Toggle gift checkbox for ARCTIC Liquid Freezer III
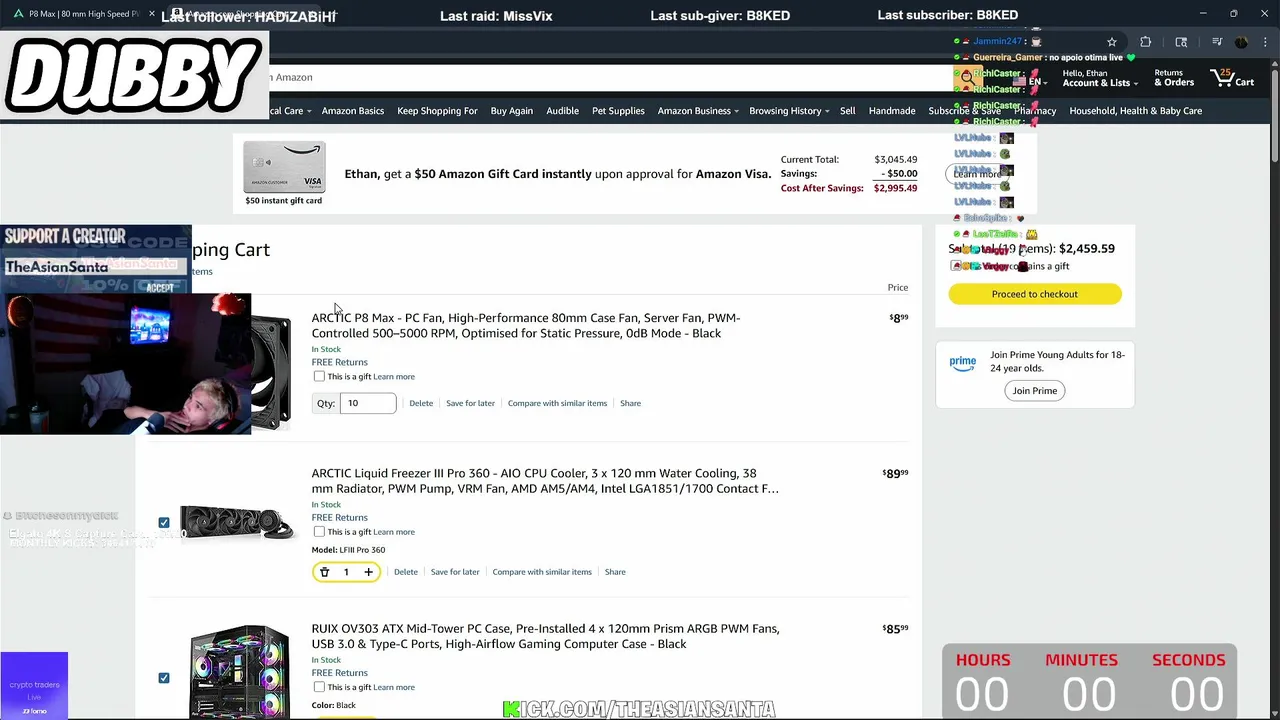The image size is (1280, 720). (319, 532)
